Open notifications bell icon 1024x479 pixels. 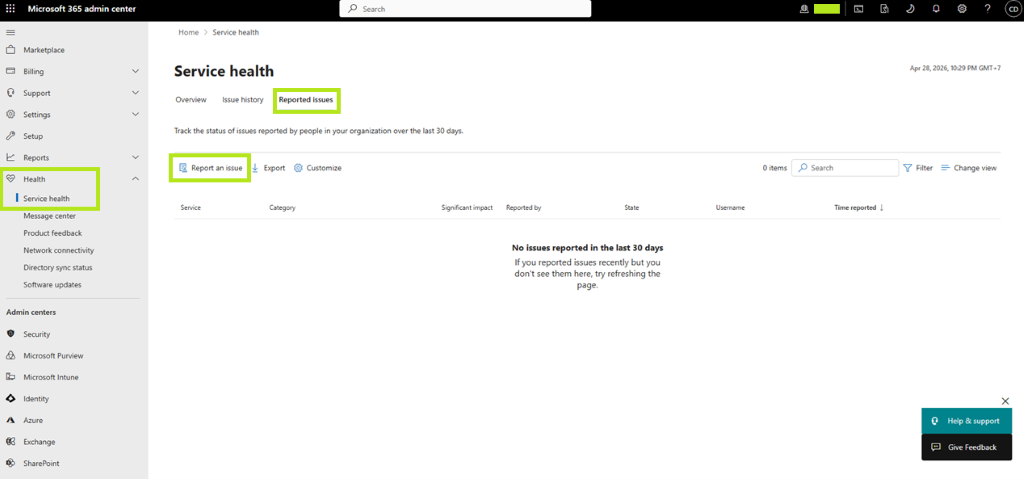(x=936, y=8)
